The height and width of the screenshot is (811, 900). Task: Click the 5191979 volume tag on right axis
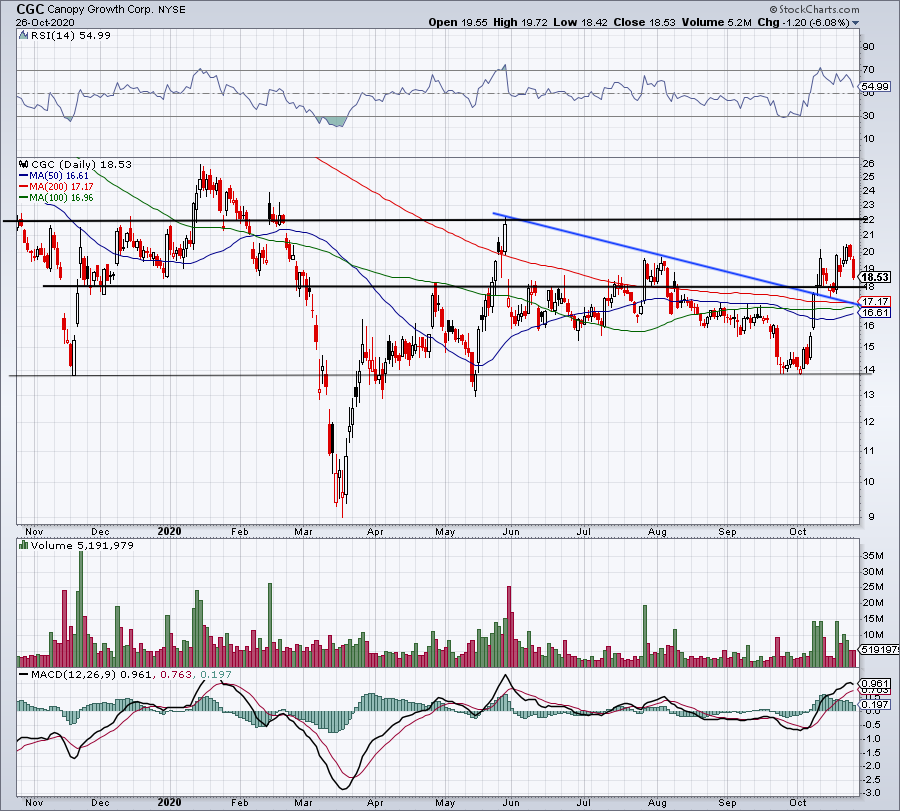tap(878, 650)
